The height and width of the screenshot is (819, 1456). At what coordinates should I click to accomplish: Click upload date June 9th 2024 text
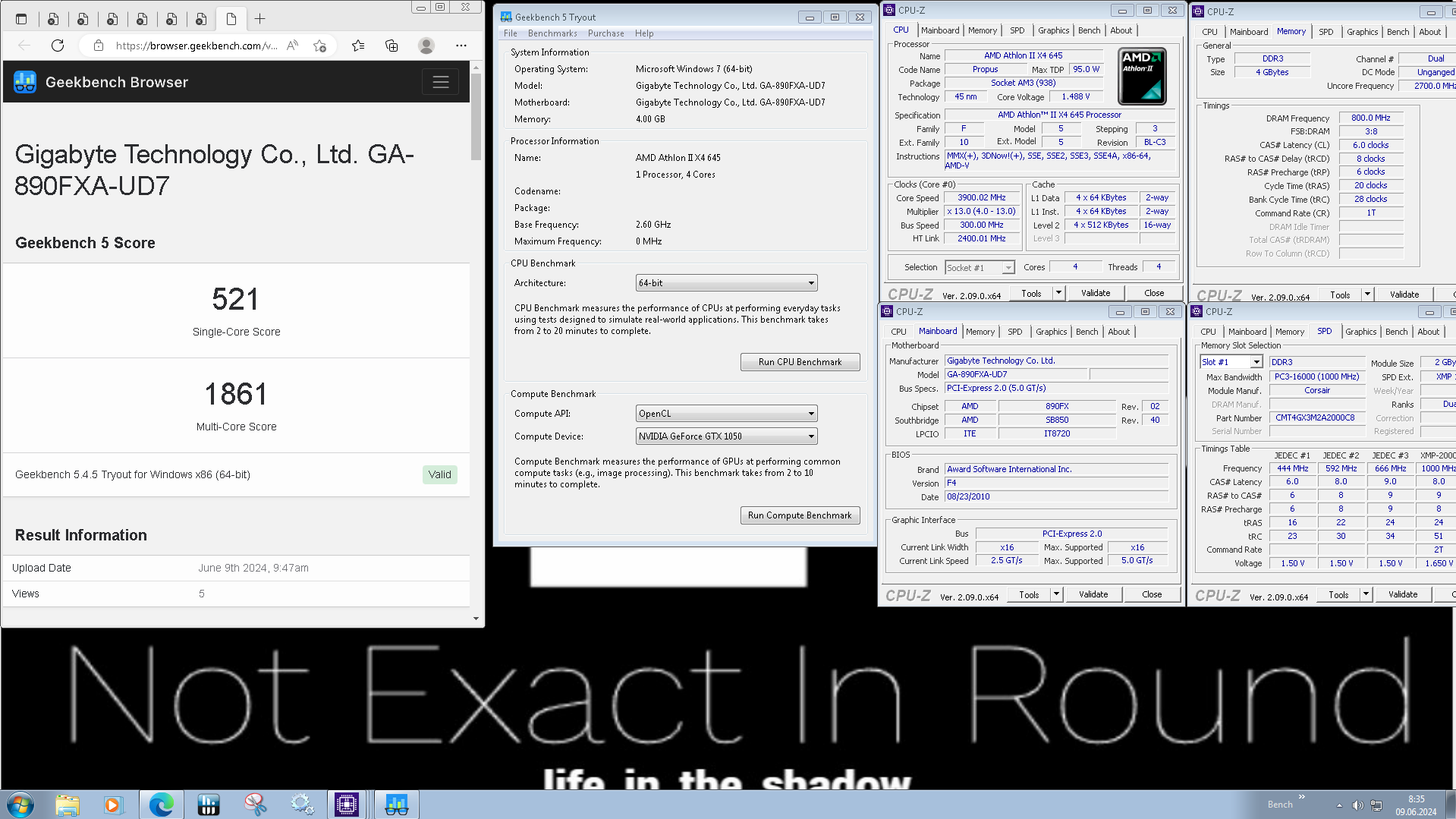pyautogui.click(x=253, y=568)
